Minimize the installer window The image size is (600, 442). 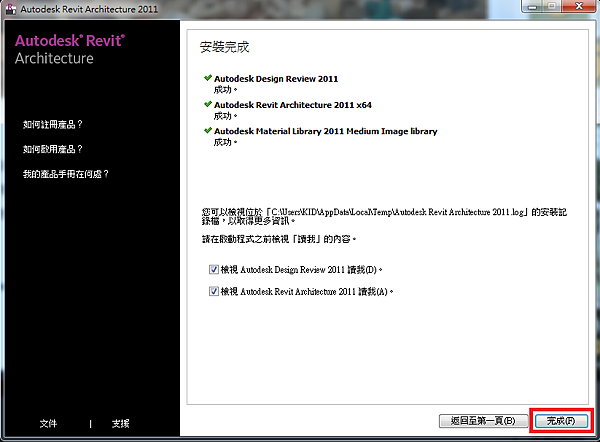click(x=532, y=6)
